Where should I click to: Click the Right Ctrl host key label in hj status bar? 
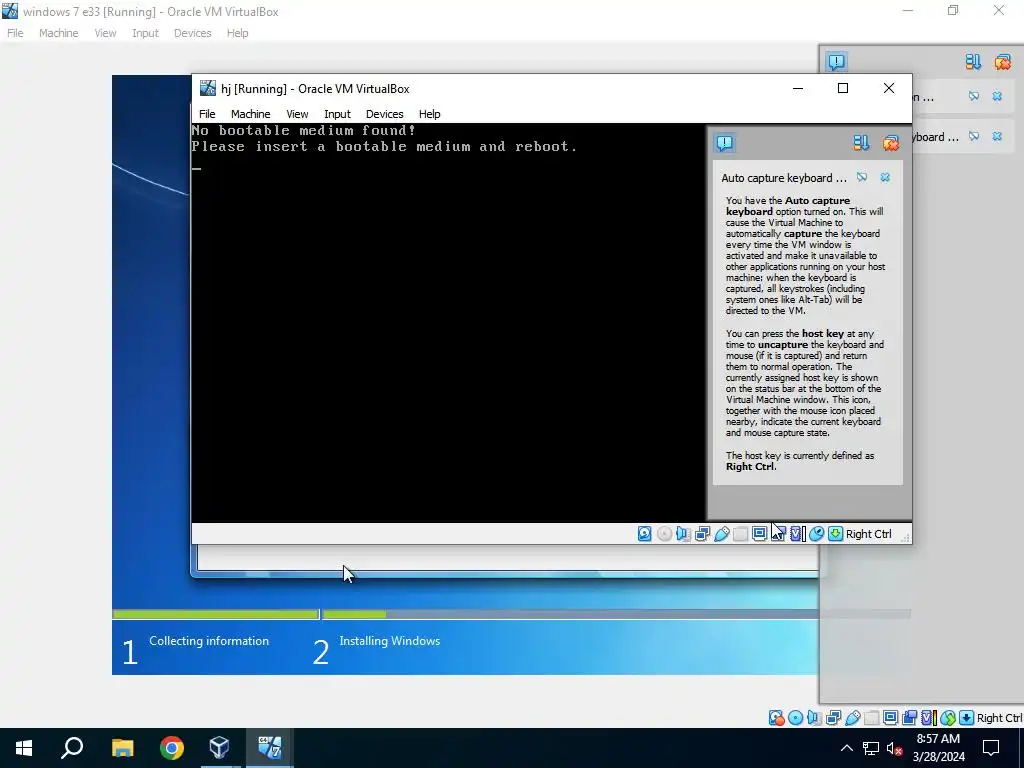click(869, 534)
